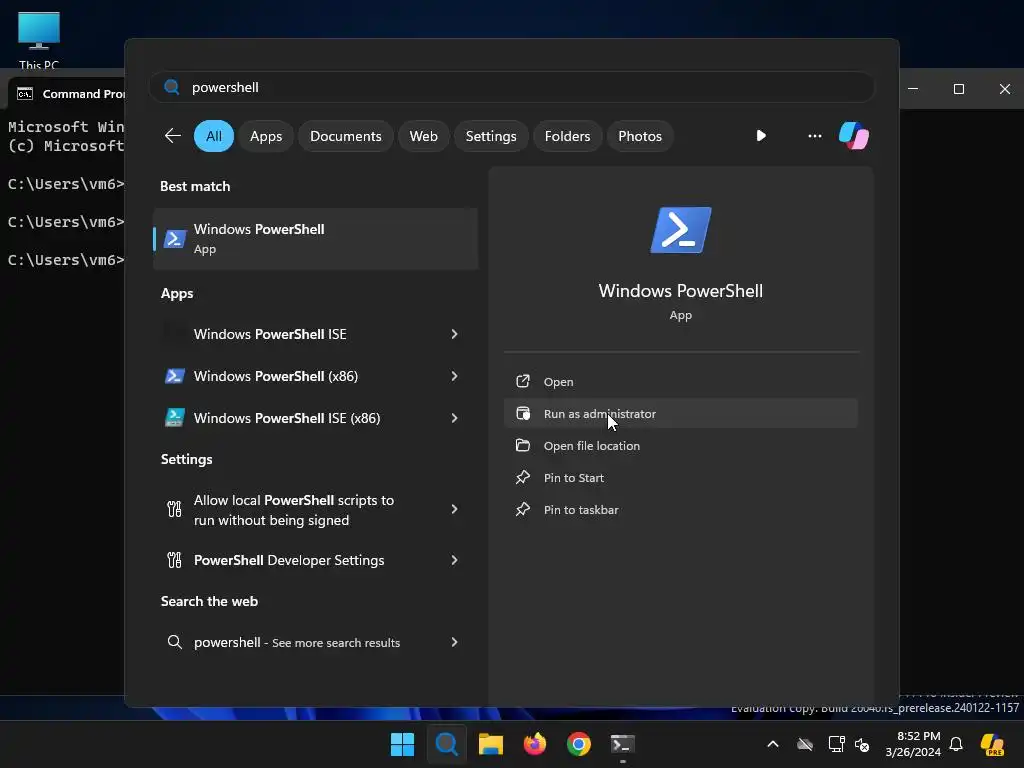1024x768 pixels.
Task: Switch to the Apps filter tab
Action: [x=266, y=136]
